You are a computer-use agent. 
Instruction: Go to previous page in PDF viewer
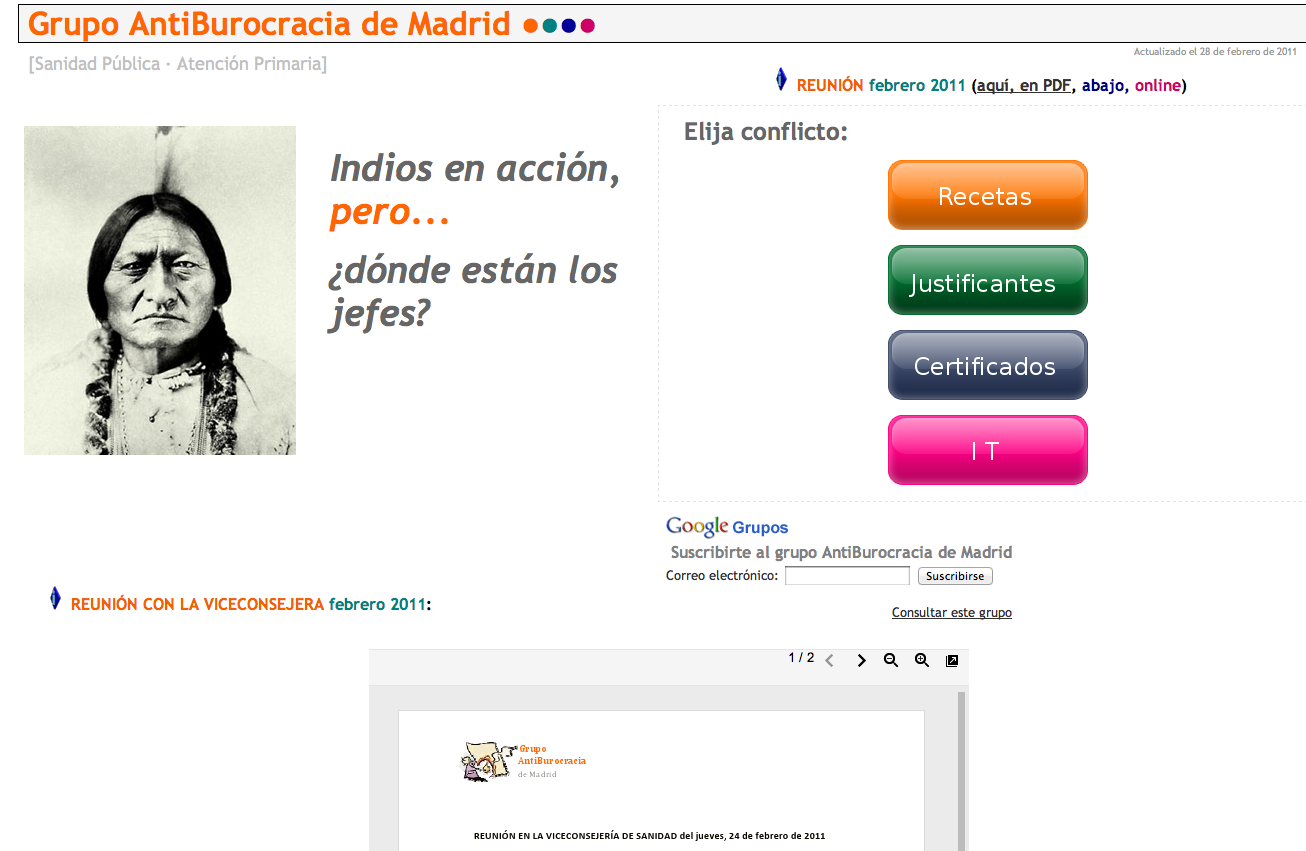829,661
